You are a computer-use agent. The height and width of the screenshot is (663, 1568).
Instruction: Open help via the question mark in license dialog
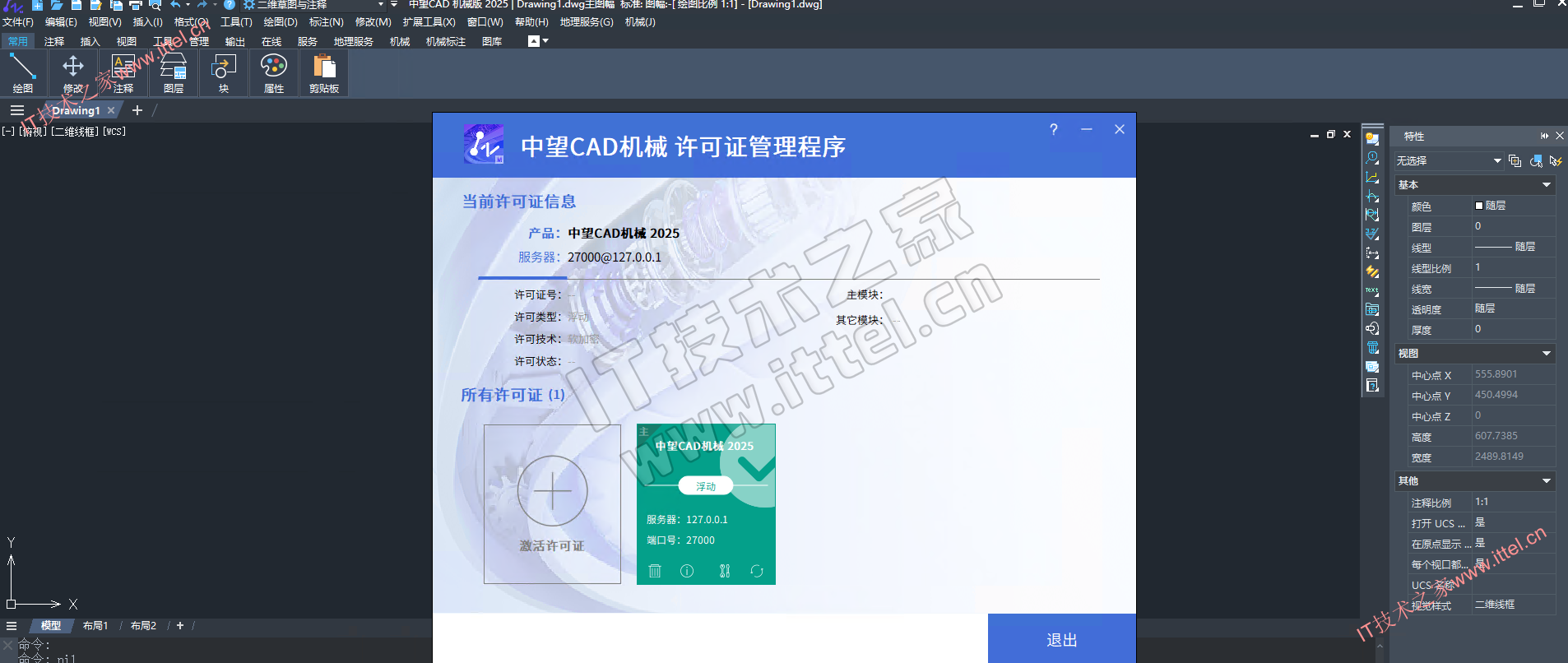[x=1054, y=129]
